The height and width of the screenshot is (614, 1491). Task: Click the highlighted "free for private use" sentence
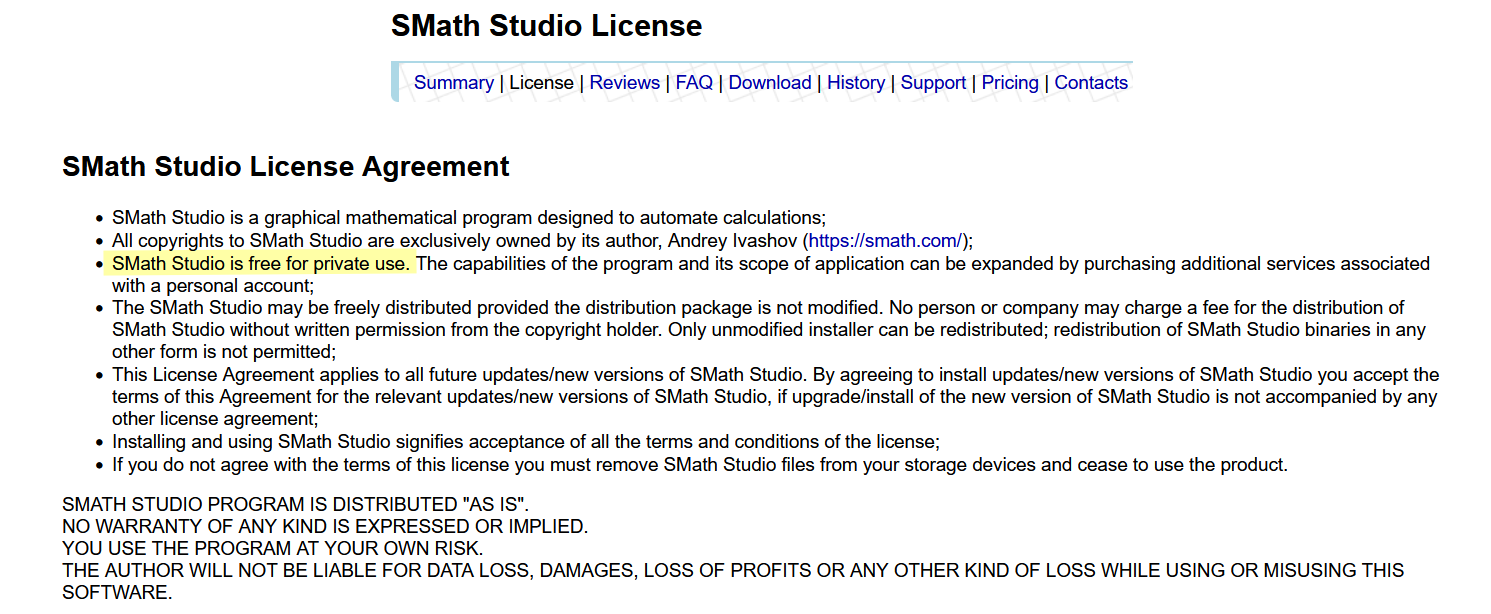(260, 264)
